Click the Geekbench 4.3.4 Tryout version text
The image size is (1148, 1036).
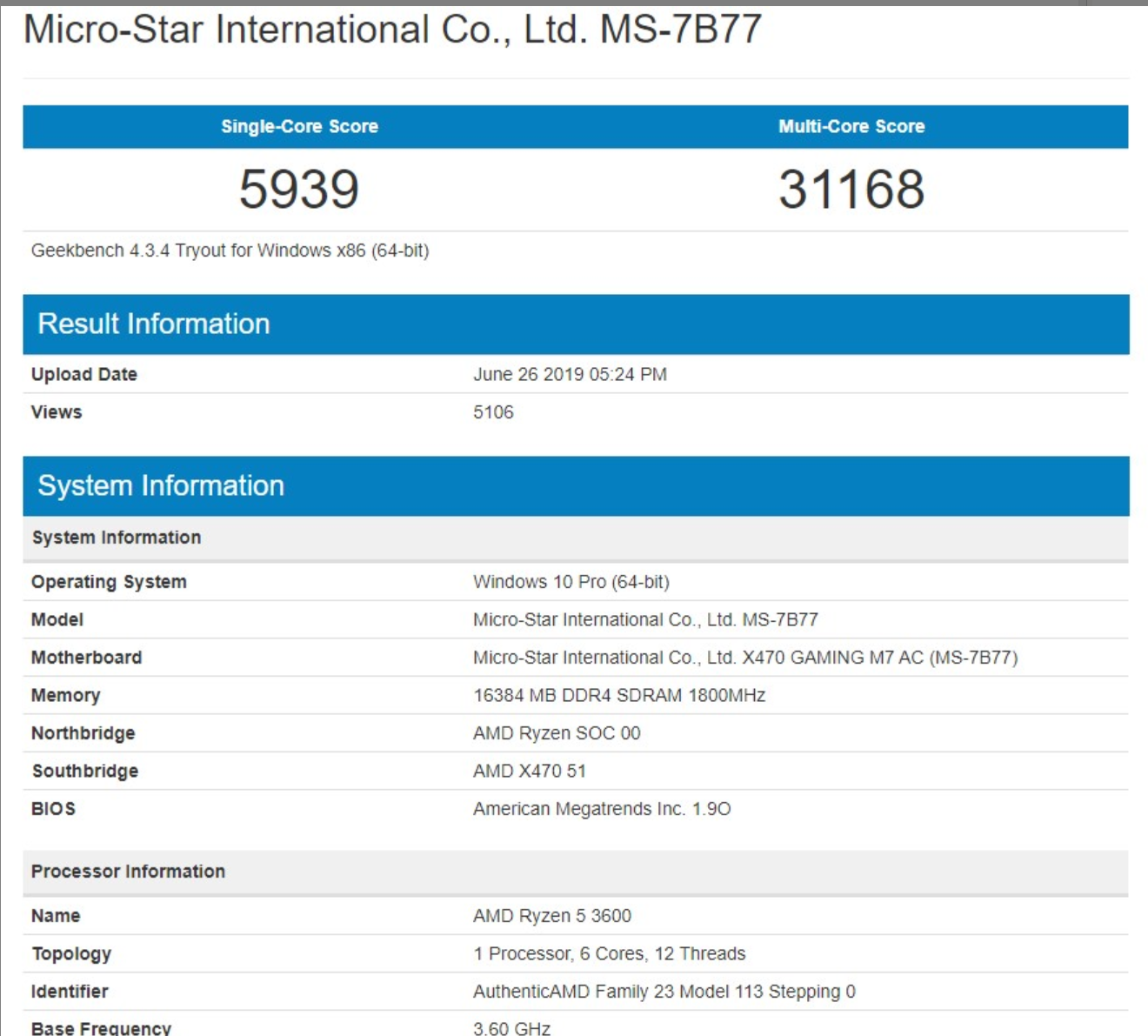pyautogui.click(x=230, y=251)
